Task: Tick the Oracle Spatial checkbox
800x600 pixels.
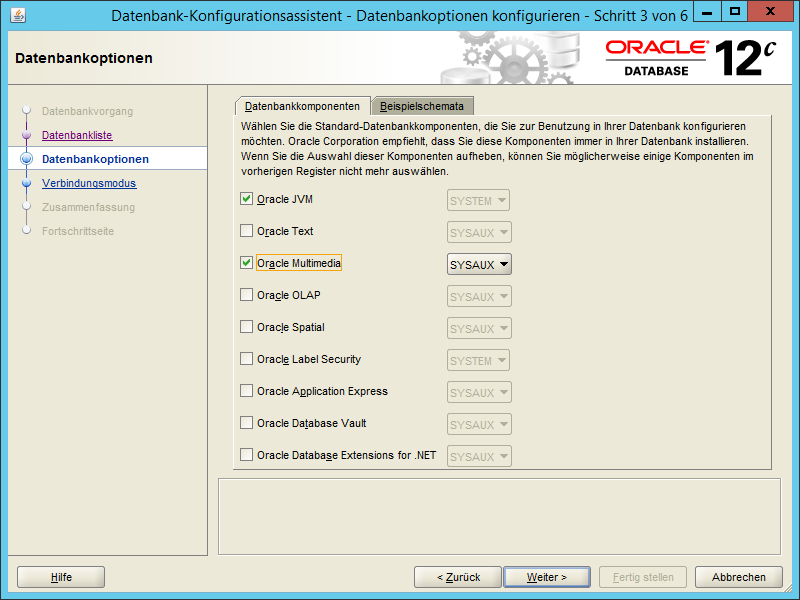Action: pos(246,327)
